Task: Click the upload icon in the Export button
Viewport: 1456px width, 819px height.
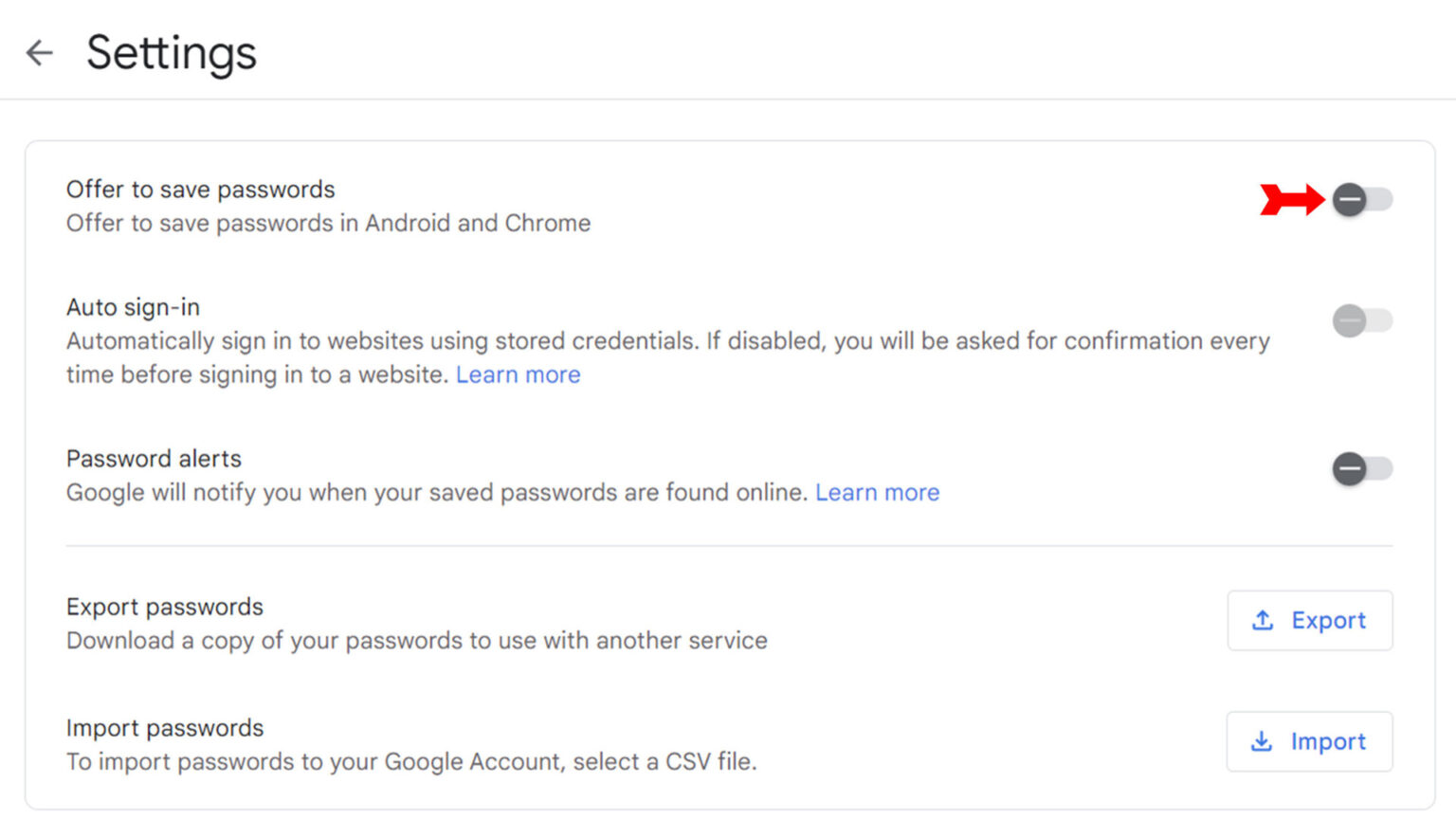Action: tap(1261, 620)
